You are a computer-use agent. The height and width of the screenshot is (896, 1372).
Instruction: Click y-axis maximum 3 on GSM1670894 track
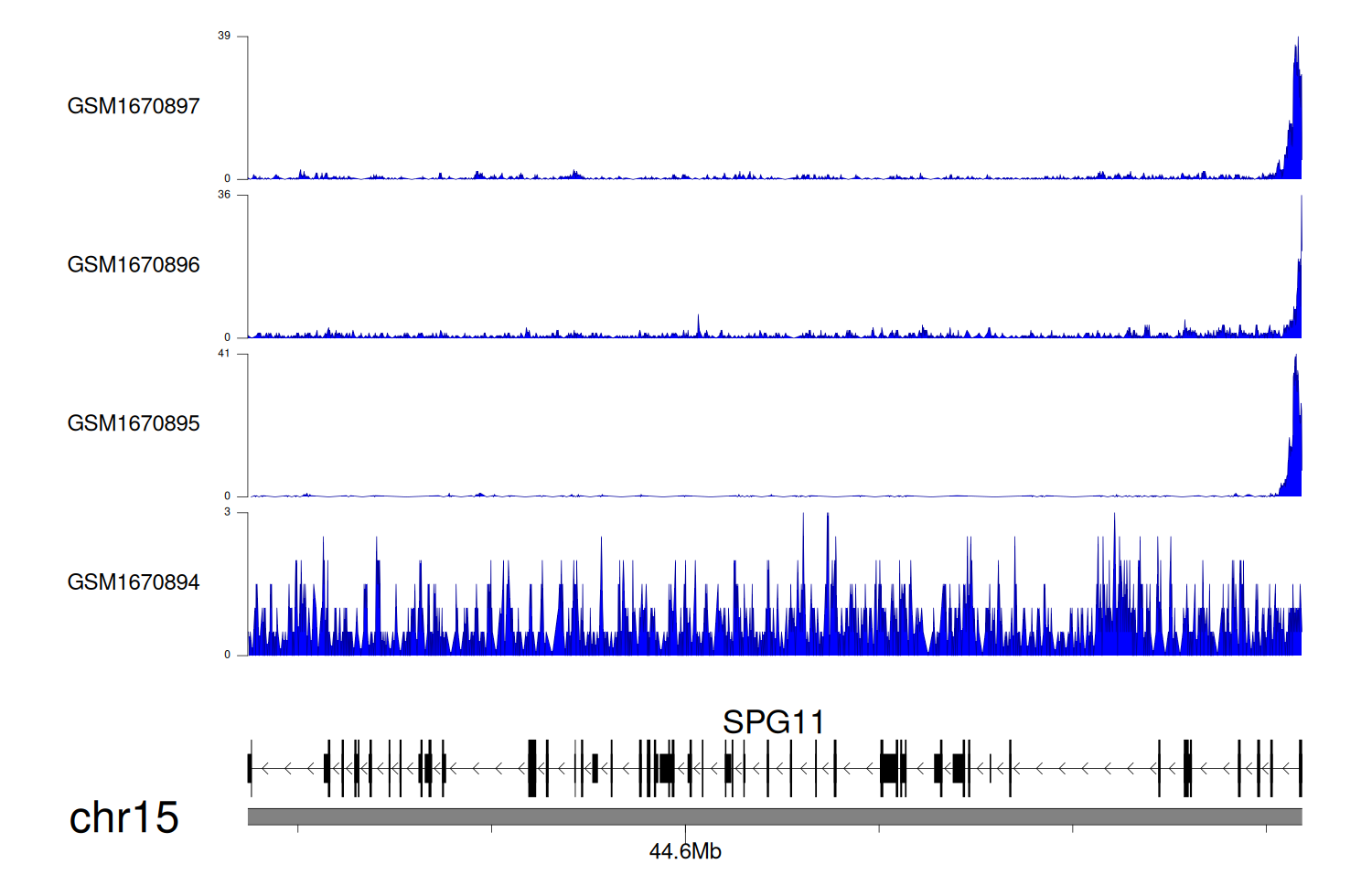228,512
